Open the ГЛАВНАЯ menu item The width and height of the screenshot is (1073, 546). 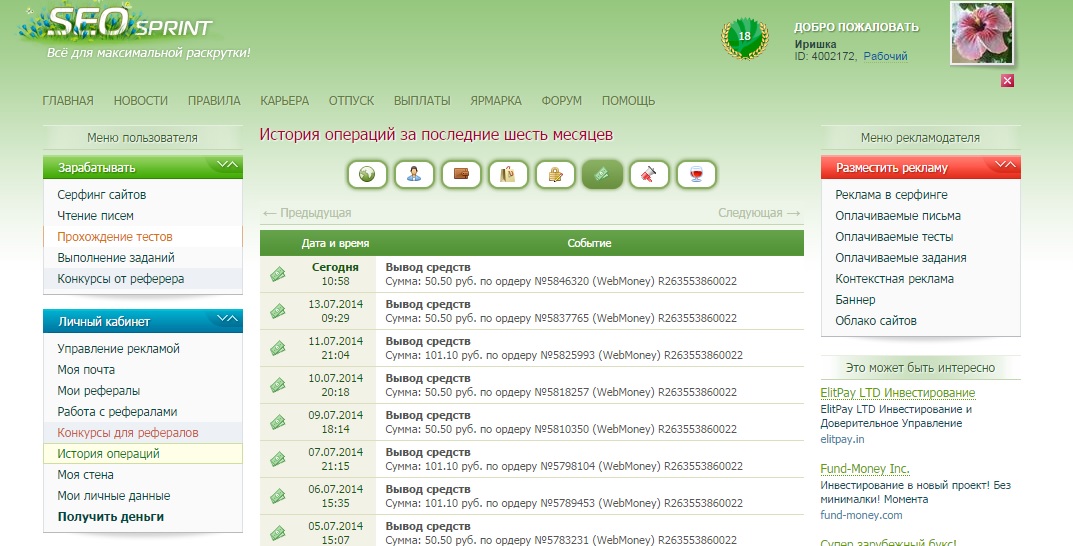click(x=68, y=101)
